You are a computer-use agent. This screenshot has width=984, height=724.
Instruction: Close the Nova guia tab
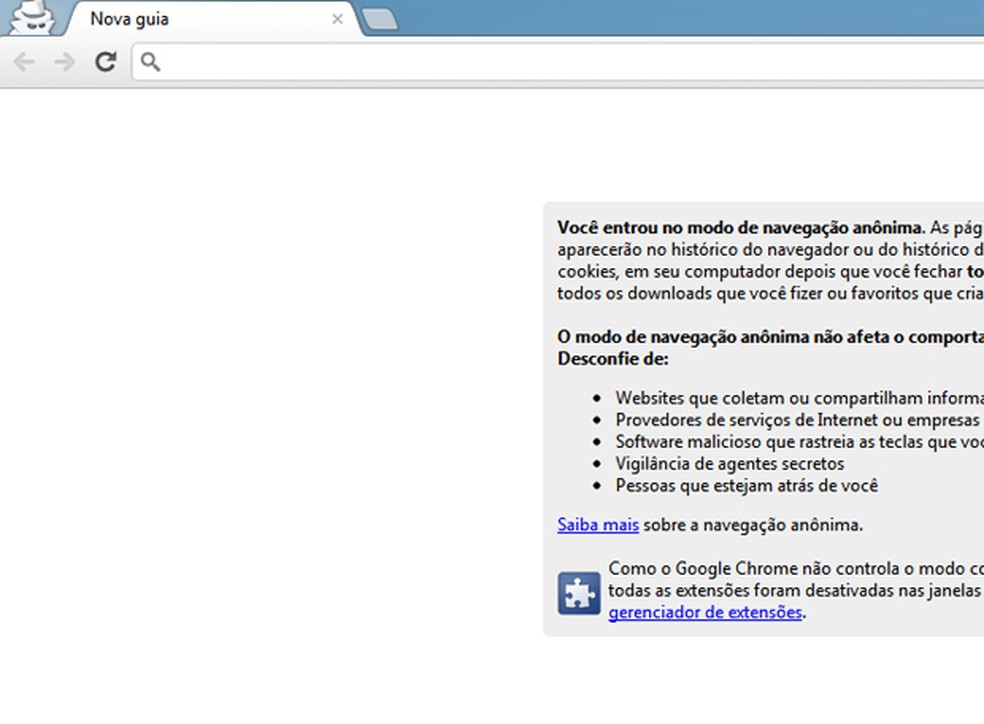tap(338, 19)
